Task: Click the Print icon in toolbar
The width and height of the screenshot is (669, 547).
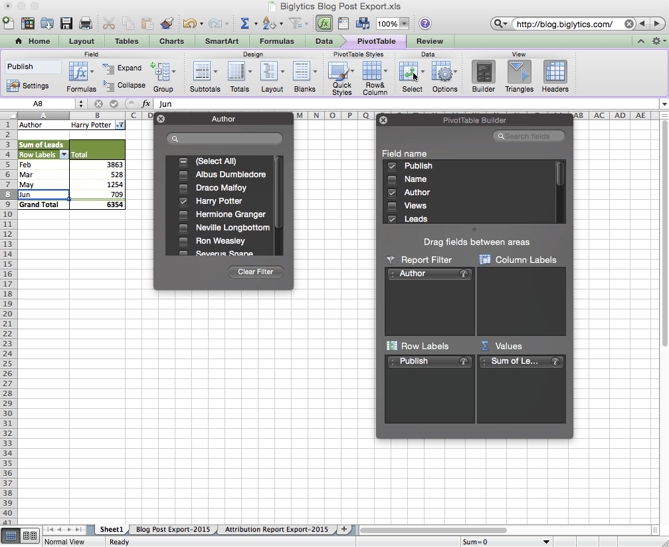Action: (x=85, y=23)
